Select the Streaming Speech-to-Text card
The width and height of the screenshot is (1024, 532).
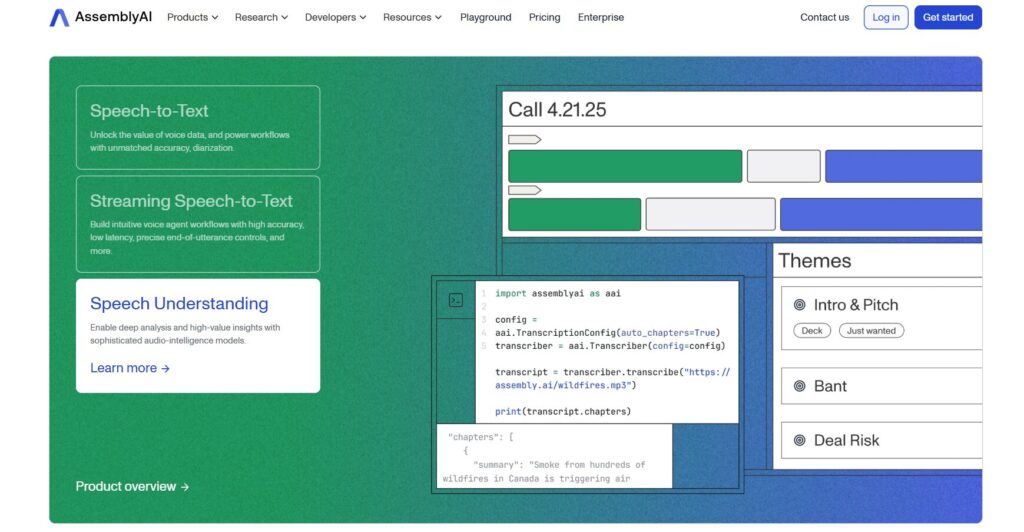pyautogui.click(x=198, y=224)
